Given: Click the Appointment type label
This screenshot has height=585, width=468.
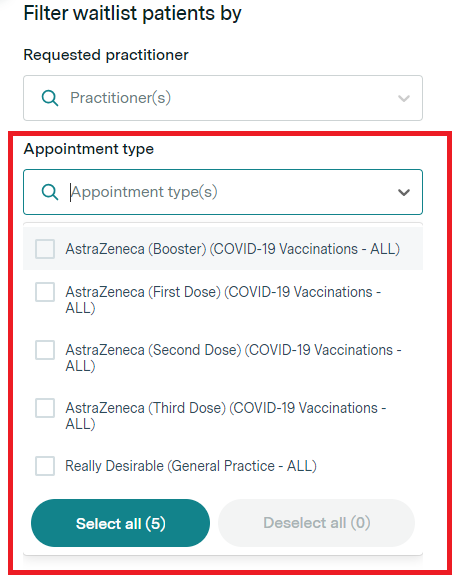Looking at the screenshot, I should [89, 149].
